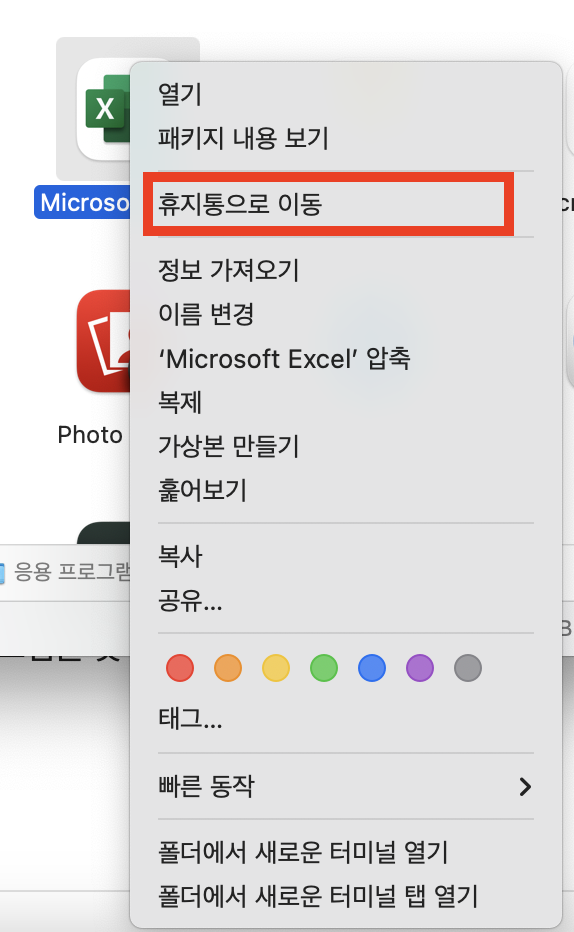
Task: Apply the purple tag color
Action: (x=420, y=668)
